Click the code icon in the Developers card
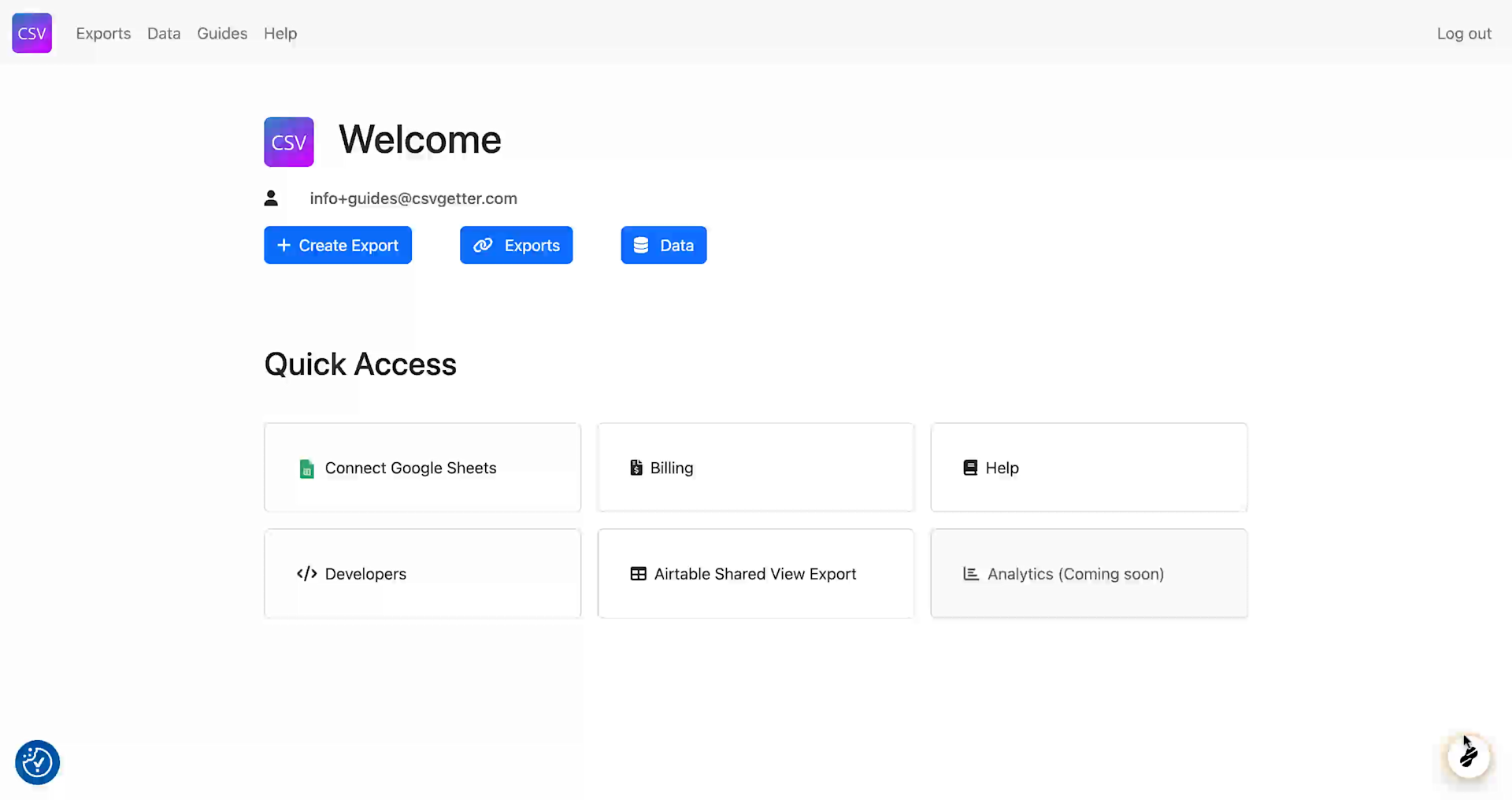The width and height of the screenshot is (1512, 800). click(x=306, y=573)
